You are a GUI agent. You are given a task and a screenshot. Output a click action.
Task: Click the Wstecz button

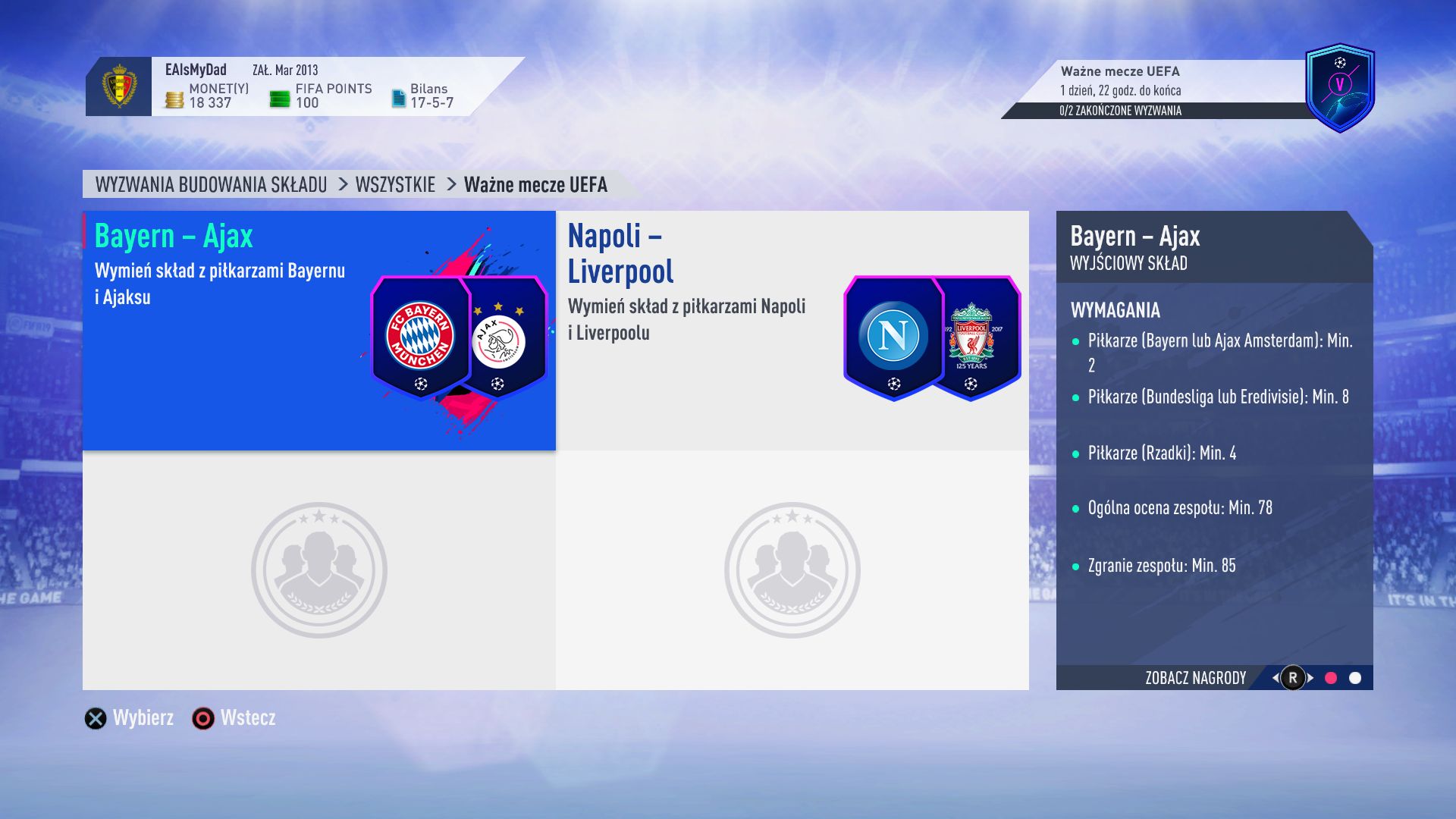click(234, 717)
